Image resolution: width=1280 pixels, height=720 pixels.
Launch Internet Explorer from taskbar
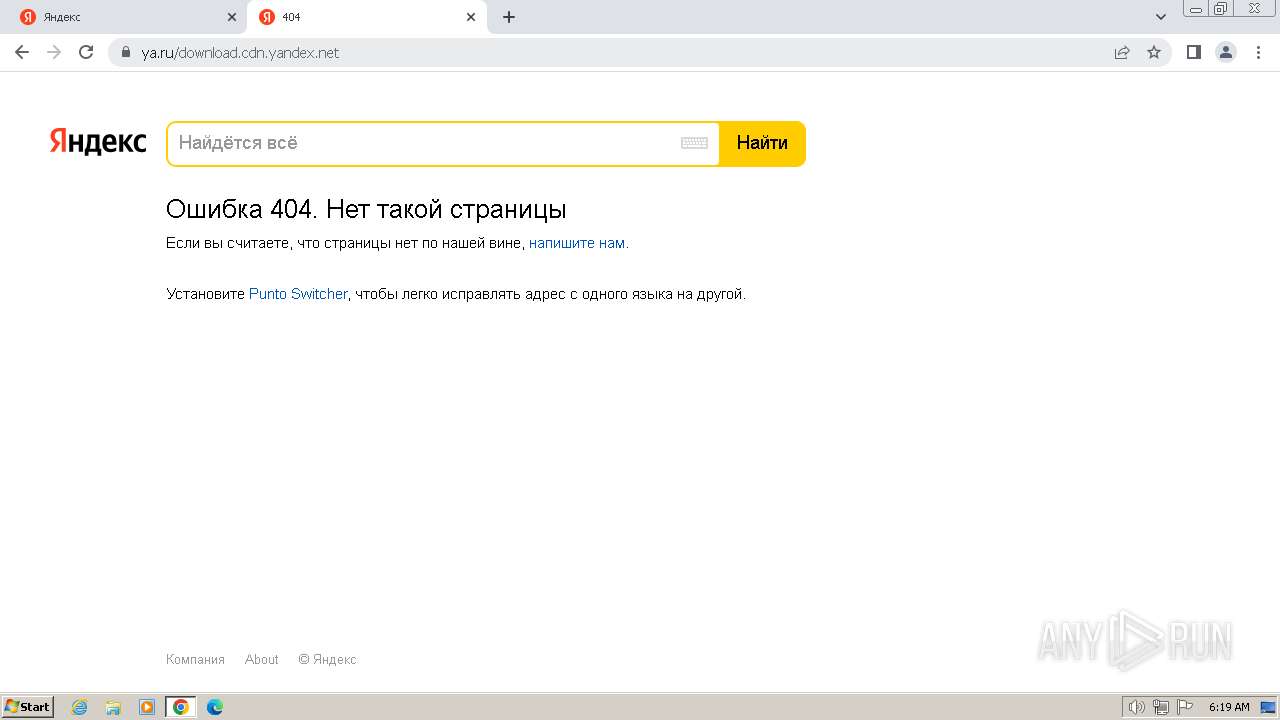point(79,707)
